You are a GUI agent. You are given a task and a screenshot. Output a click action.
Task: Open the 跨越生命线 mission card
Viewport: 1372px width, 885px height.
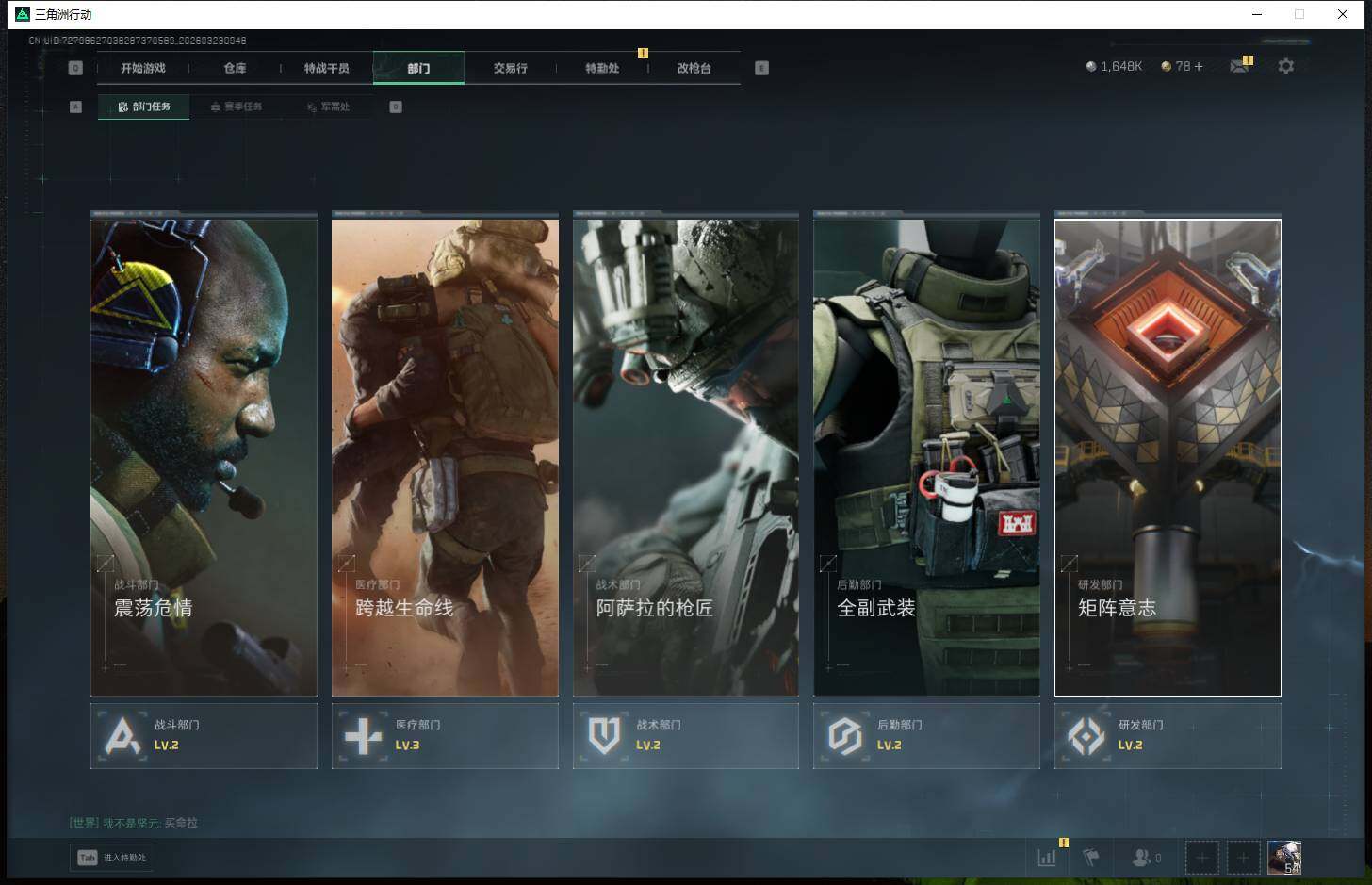click(445, 457)
